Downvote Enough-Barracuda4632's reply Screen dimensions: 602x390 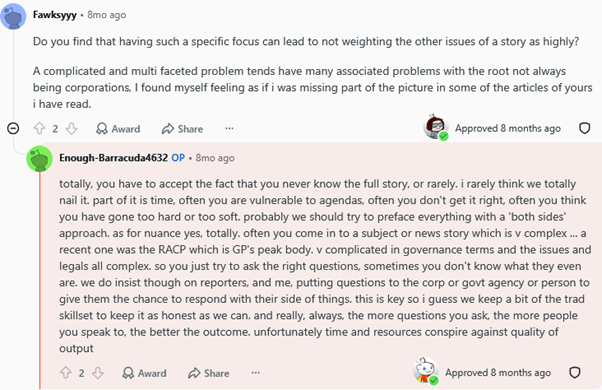[x=98, y=373]
